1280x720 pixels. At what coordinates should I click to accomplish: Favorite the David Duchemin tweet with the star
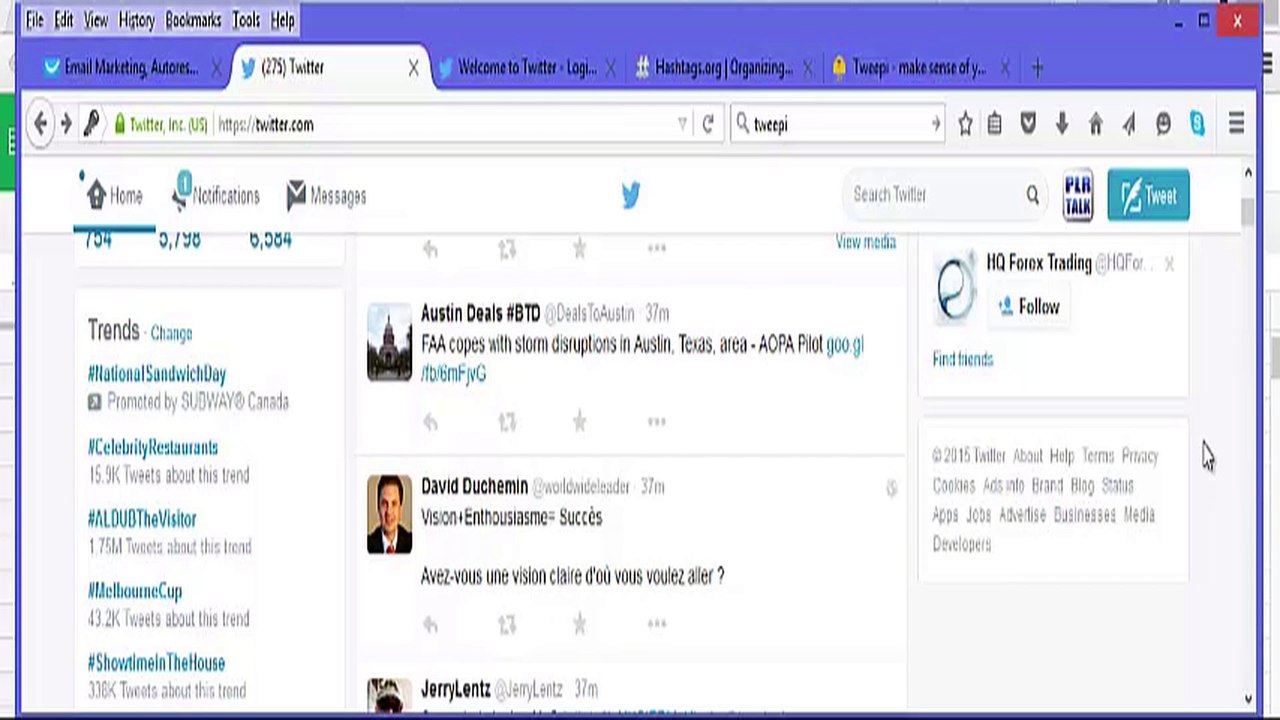[x=579, y=625]
